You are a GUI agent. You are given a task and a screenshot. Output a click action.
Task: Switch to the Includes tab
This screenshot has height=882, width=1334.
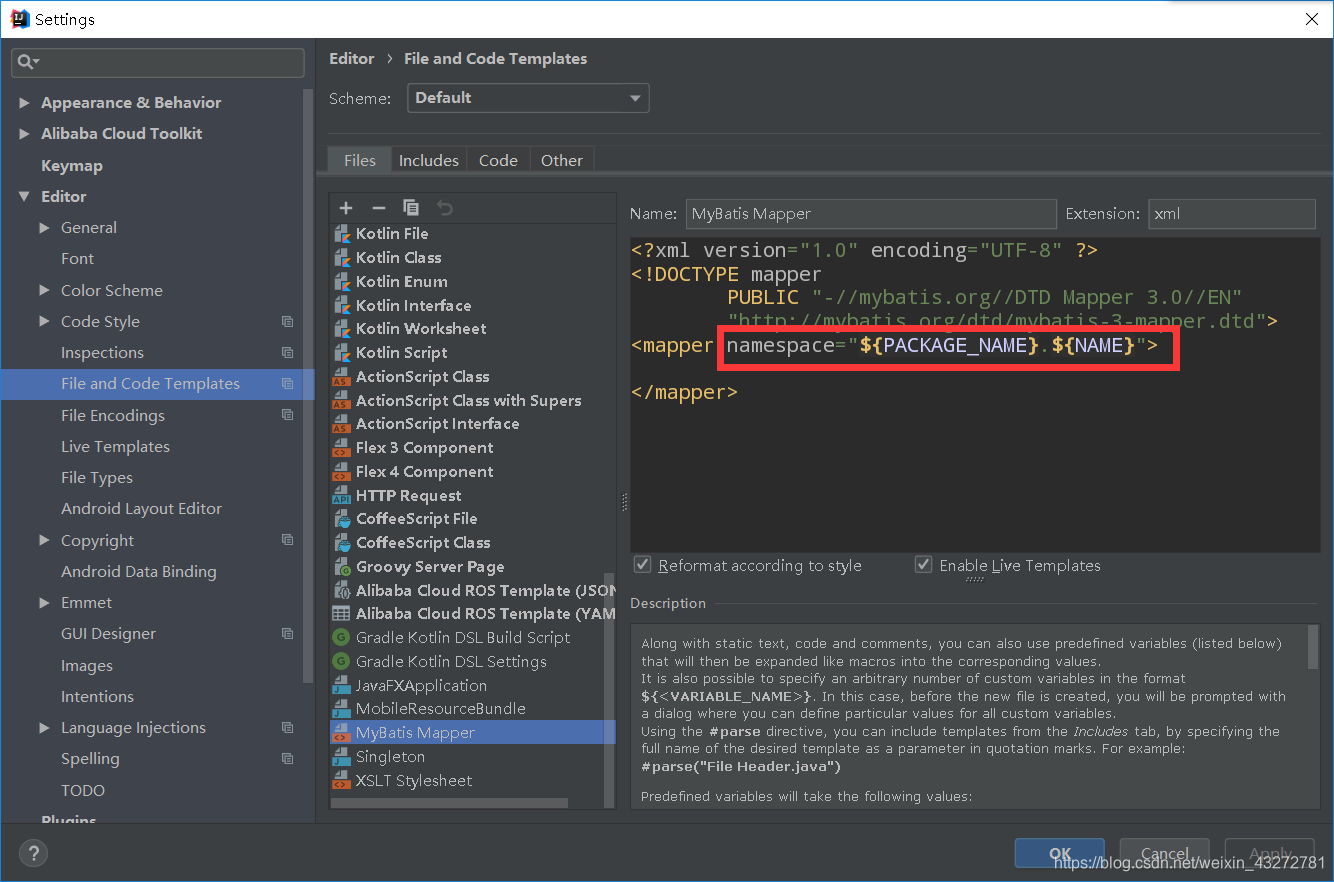tap(429, 160)
